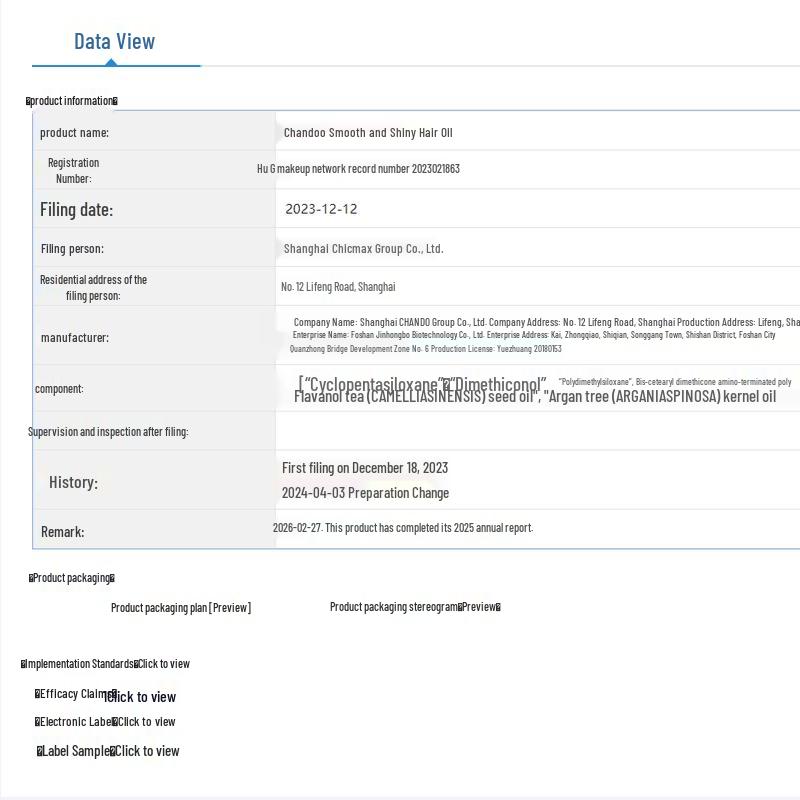
Task: View the Label Sample
Action: (147, 751)
